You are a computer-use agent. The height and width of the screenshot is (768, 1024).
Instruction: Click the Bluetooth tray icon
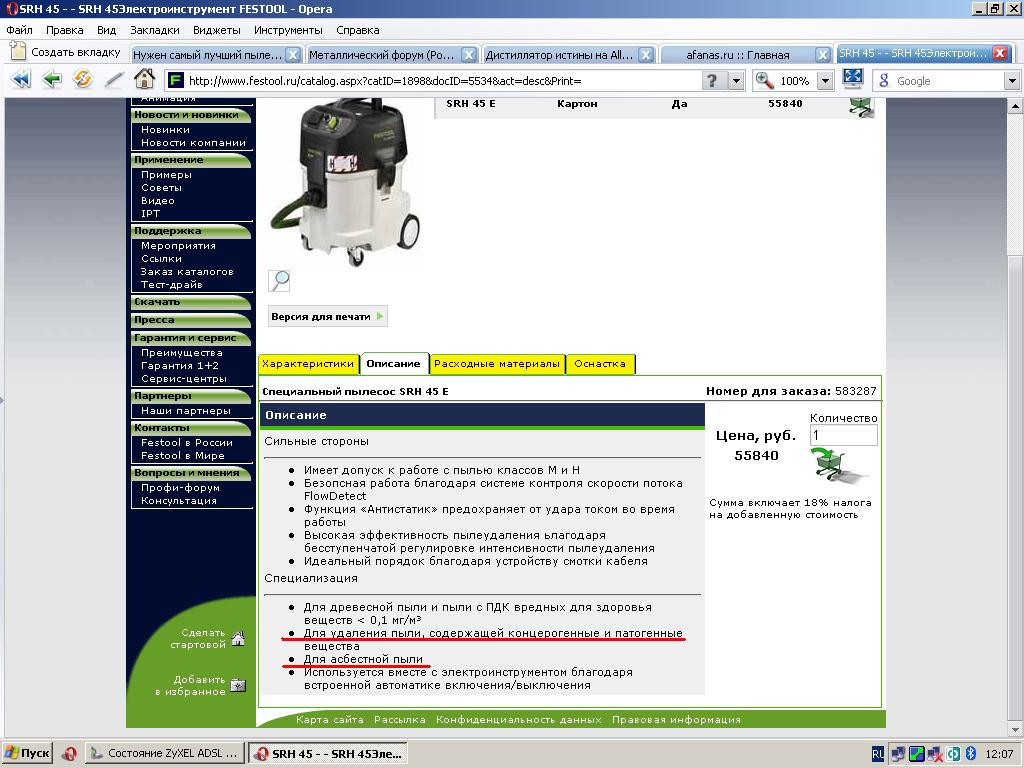(x=970, y=754)
